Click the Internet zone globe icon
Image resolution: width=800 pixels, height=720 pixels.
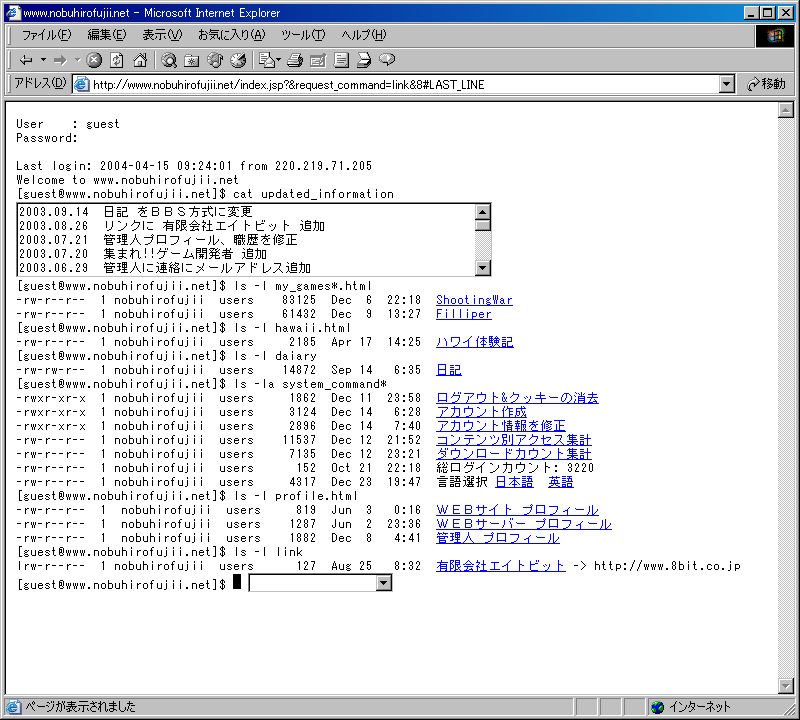pos(658,707)
